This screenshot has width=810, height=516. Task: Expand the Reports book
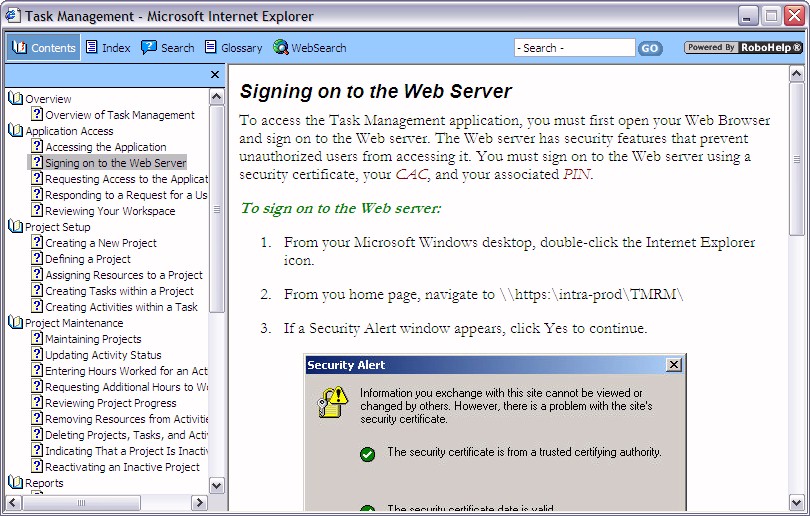(x=16, y=483)
